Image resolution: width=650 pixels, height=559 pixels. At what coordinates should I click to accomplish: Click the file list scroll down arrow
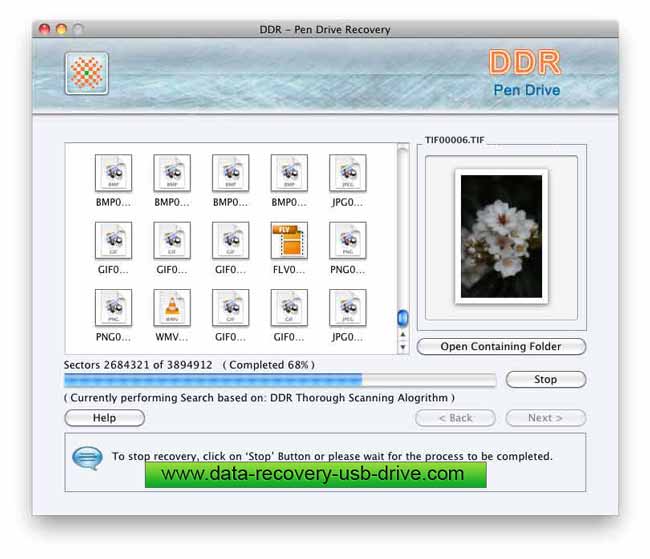coord(403,348)
